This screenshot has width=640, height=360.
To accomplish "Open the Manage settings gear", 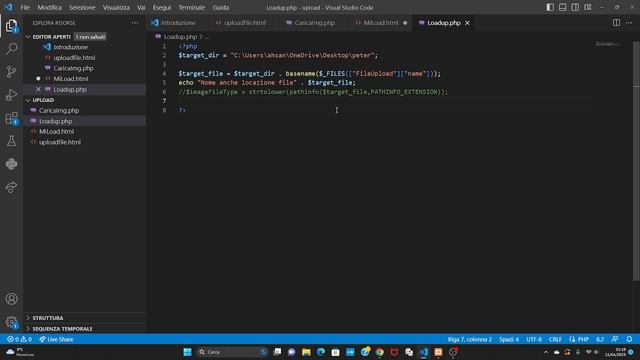I will tap(11, 322).
